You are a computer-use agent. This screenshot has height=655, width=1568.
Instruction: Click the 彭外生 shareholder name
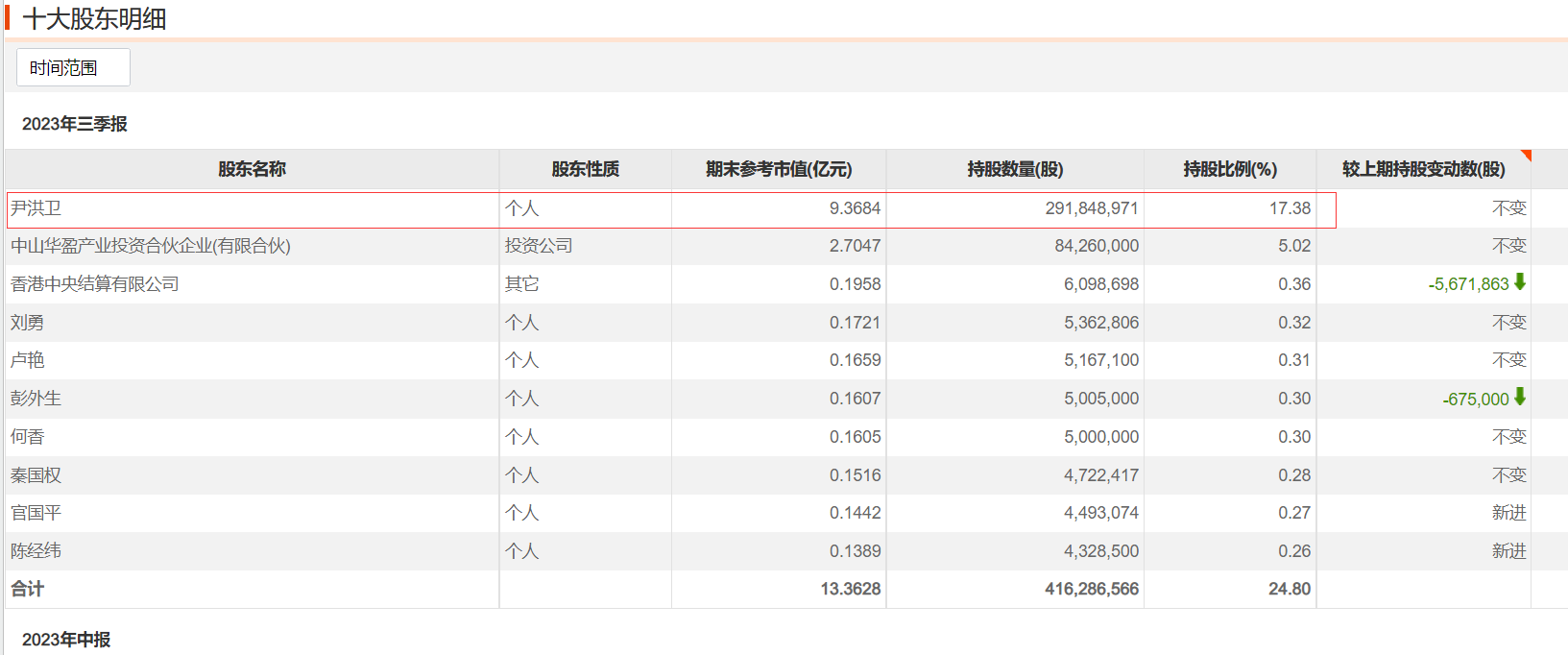36,399
